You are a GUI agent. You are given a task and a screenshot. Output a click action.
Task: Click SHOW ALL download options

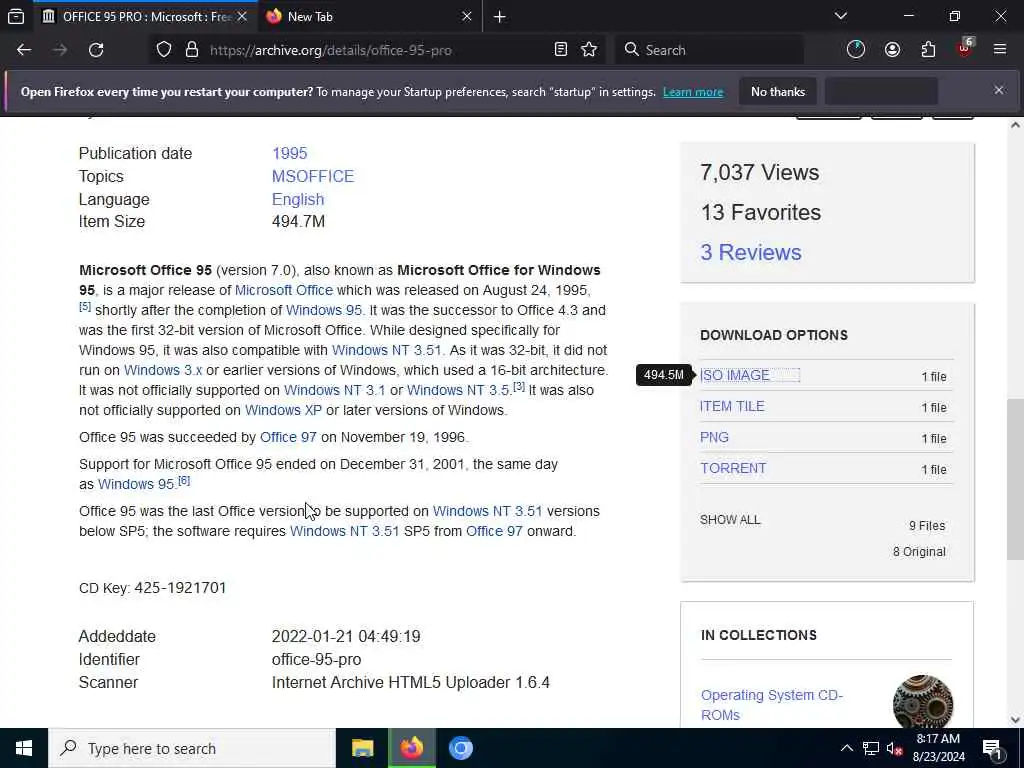coord(730,520)
